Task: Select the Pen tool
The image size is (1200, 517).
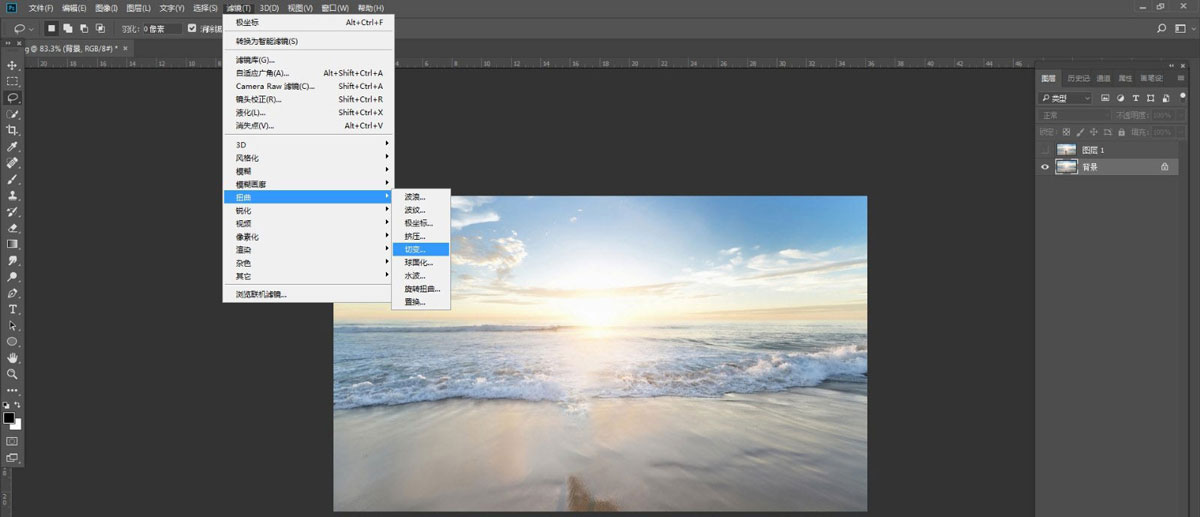Action: click(12, 293)
